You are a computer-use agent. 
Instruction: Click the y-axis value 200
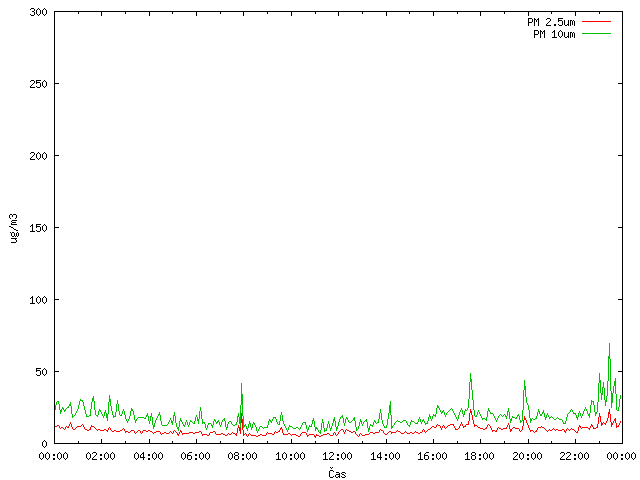tap(38, 156)
